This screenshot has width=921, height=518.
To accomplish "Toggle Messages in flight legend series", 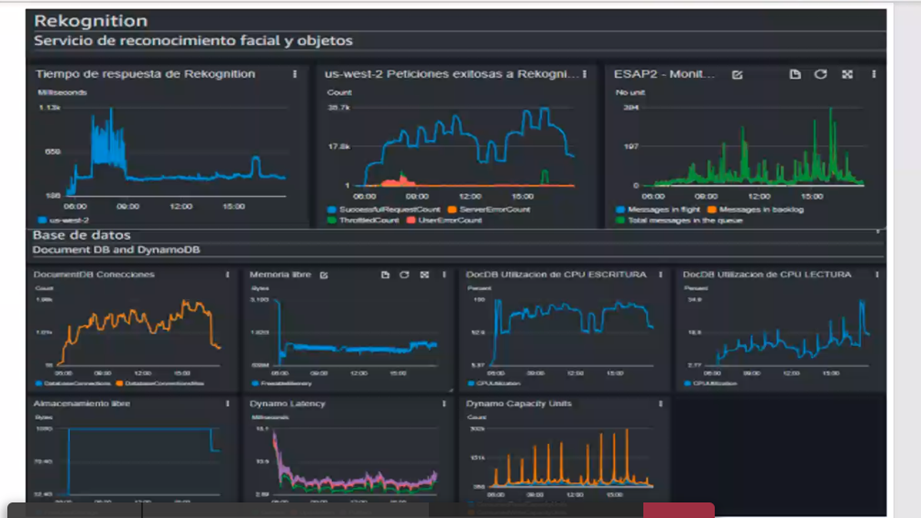I will tap(658, 209).
